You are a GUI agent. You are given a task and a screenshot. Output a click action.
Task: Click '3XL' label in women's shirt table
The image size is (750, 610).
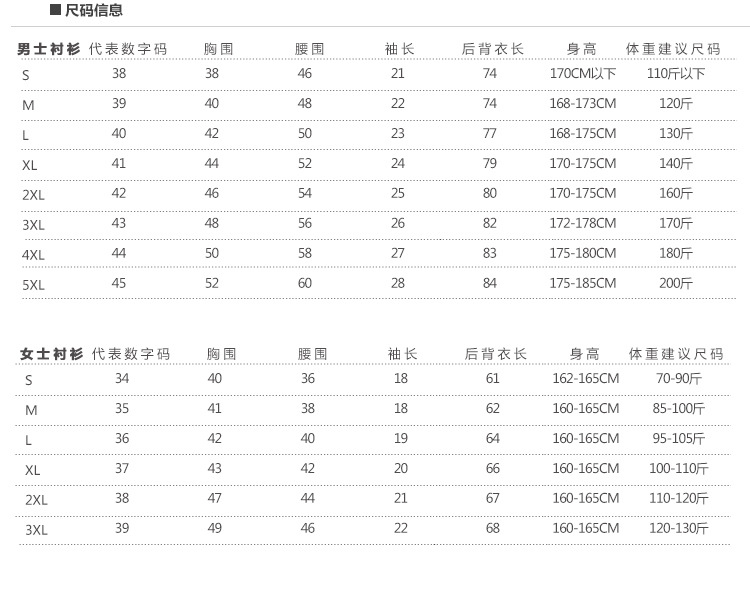click(36, 530)
